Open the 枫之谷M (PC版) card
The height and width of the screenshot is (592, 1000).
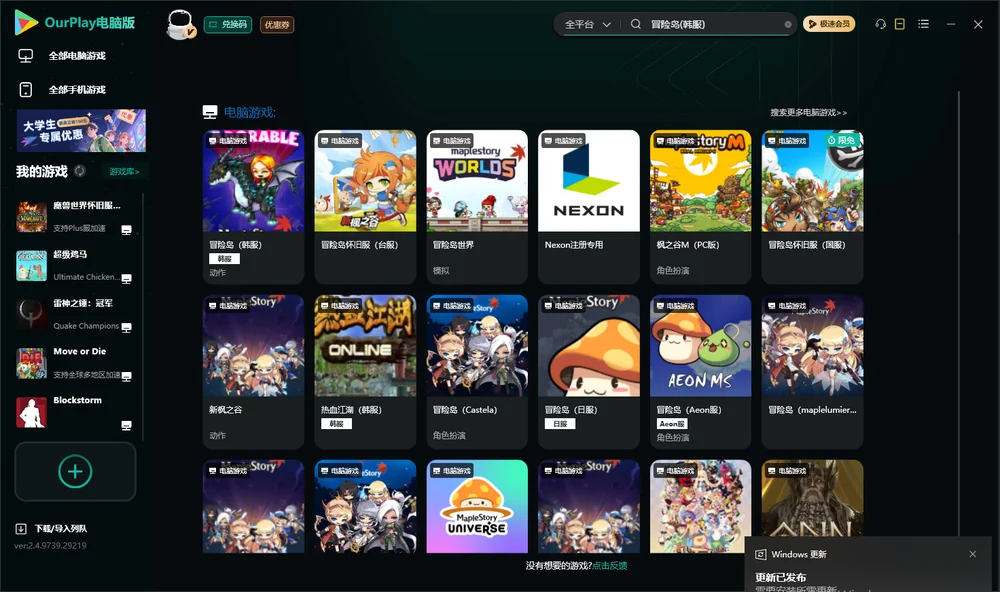click(700, 207)
